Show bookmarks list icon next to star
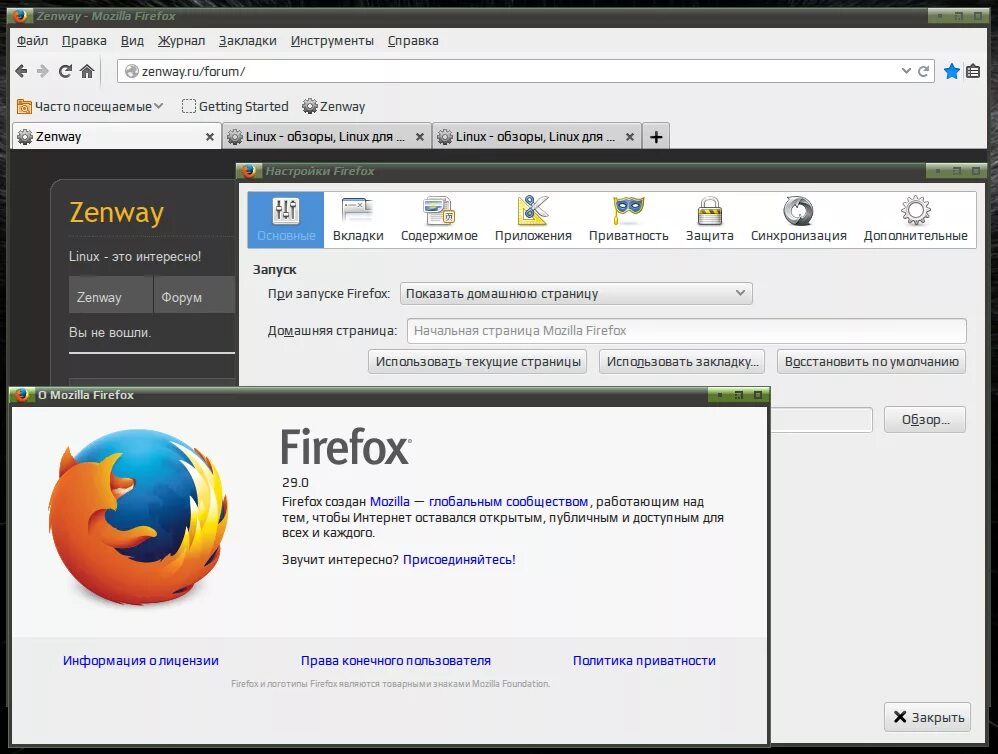The height and width of the screenshot is (754, 998). coord(973,71)
